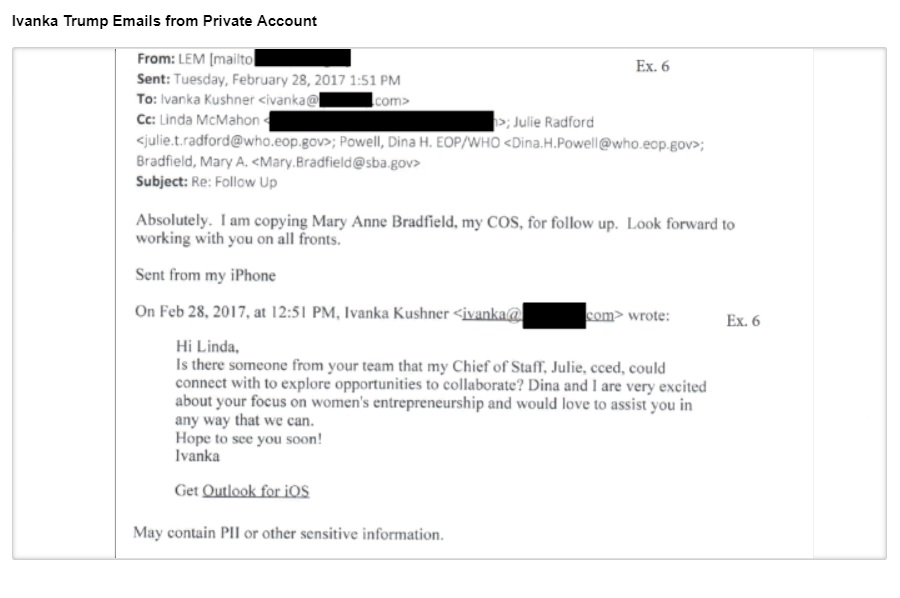Click the 'Ivanka' signature in quoted message
The image size is (900, 598).
tap(197, 456)
